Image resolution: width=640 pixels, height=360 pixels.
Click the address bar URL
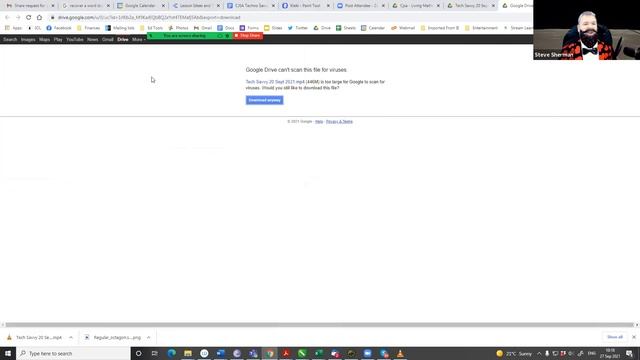(149, 18)
